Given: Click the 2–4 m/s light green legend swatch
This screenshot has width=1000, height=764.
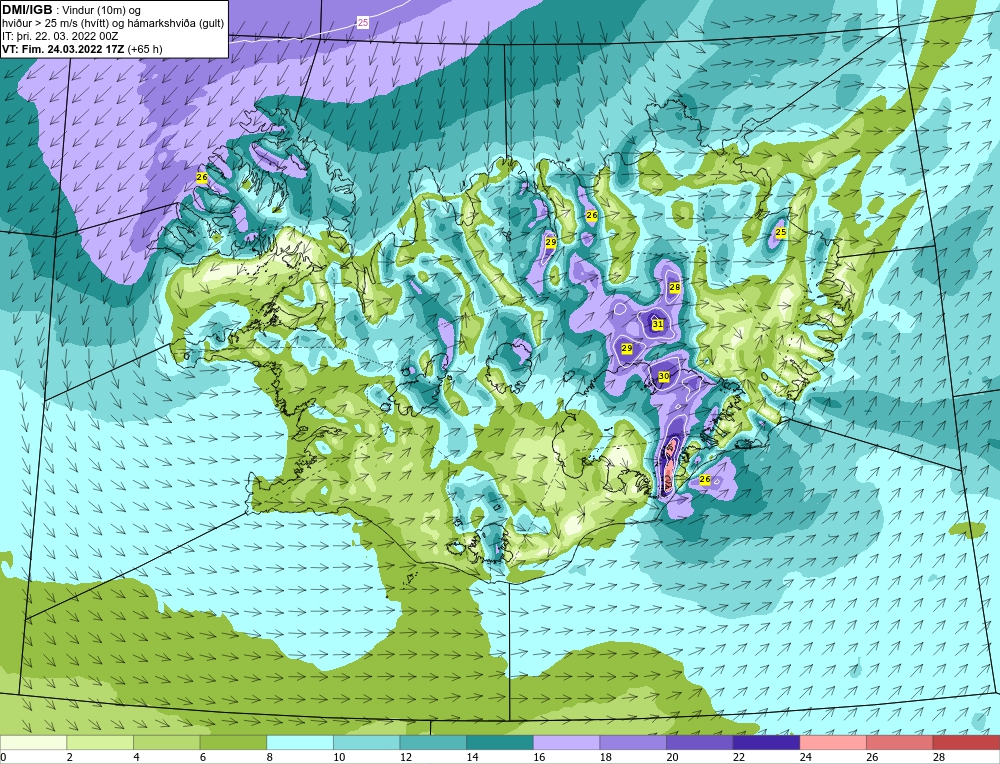Looking at the screenshot, I should (x=99, y=742).
